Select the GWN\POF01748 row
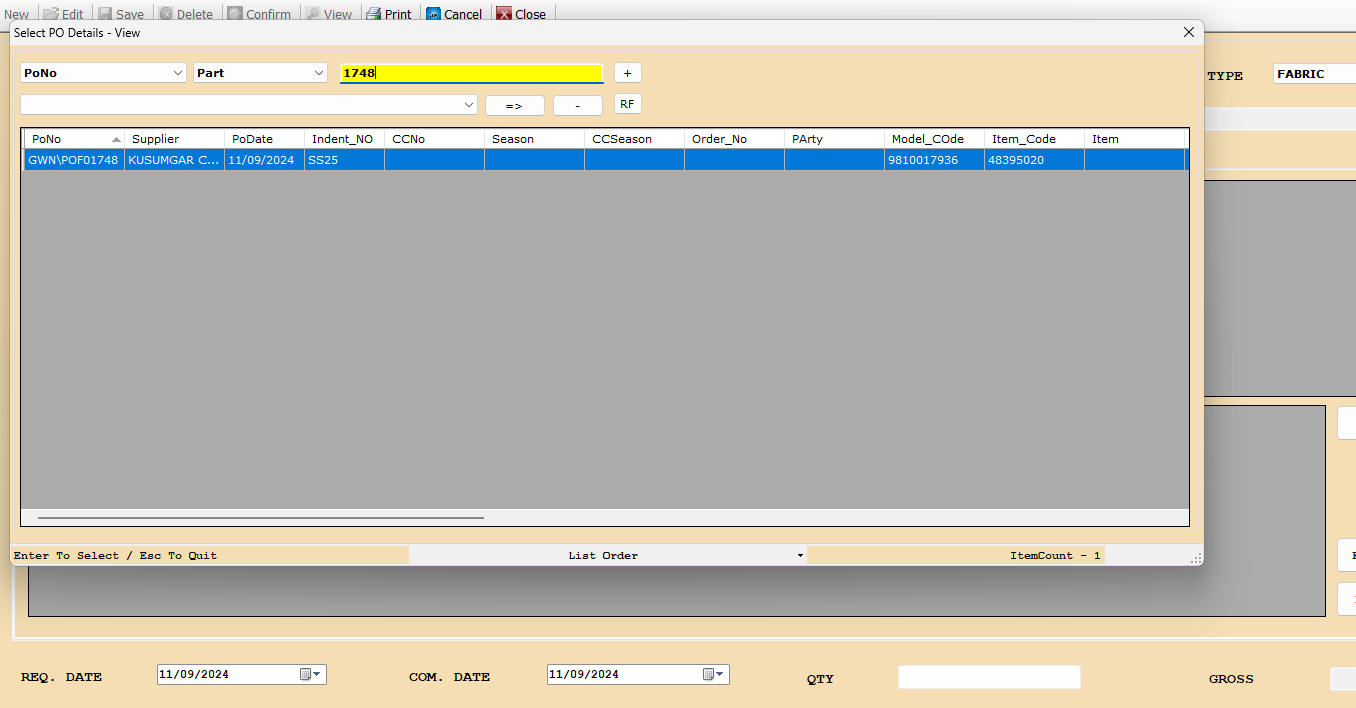 [74, 160]
